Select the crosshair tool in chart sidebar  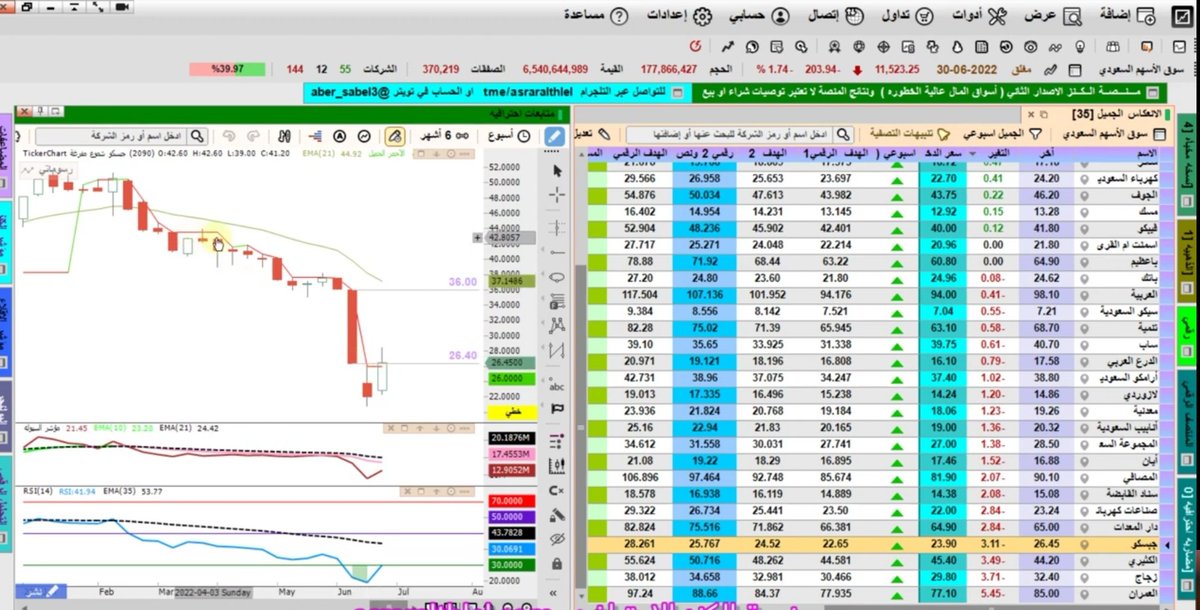[557, 195]
